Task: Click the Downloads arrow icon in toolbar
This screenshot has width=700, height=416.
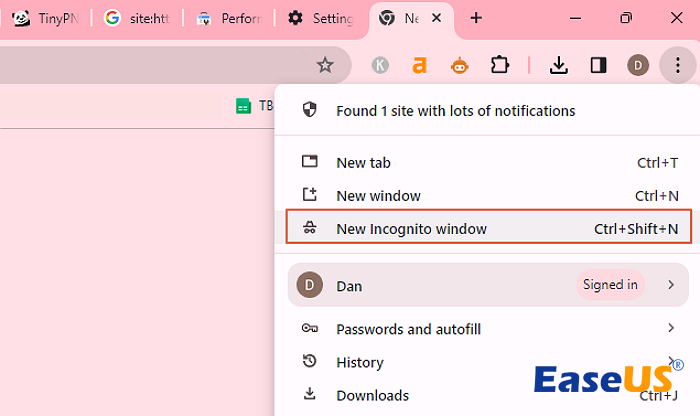Action: (x=559, y=65)
